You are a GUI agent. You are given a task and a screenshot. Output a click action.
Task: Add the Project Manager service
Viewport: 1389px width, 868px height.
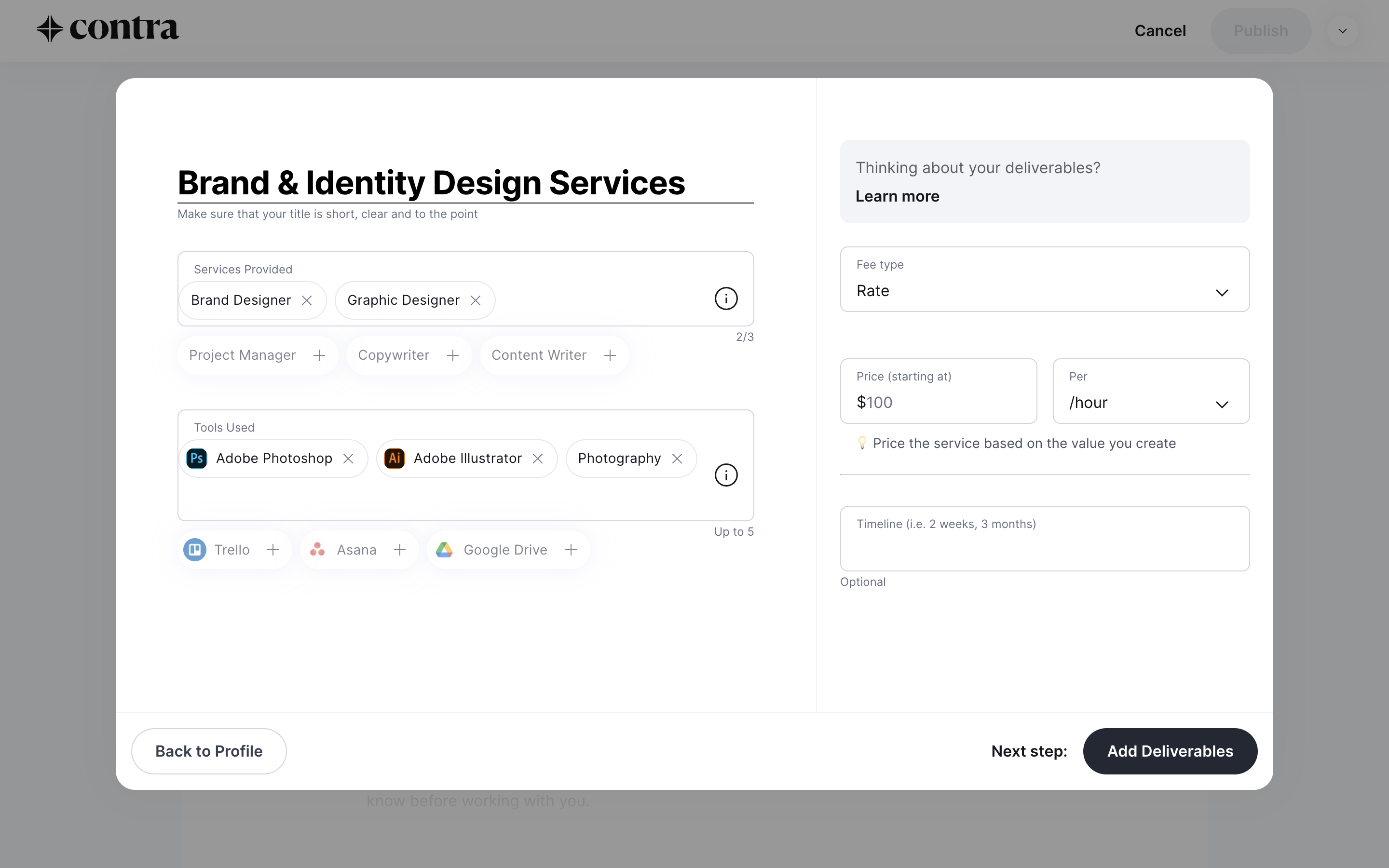pyautogui.click(x=319, y=355)
